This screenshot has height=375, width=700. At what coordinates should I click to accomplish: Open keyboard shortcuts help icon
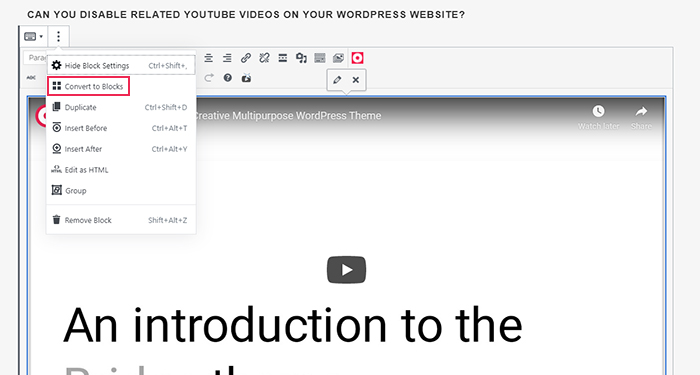(228, 78)
